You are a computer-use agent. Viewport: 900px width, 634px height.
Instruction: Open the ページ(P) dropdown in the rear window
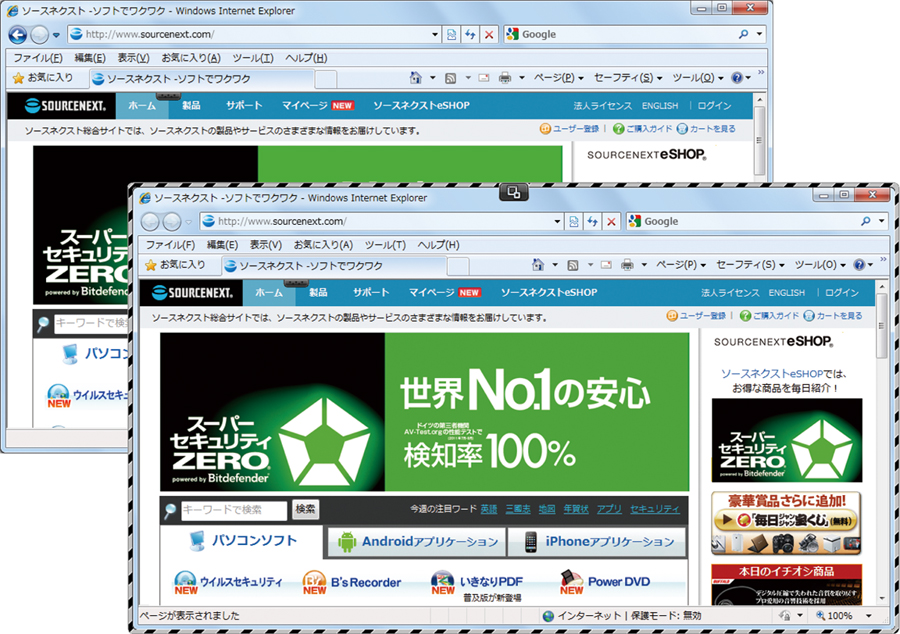[x=558, y=78]
